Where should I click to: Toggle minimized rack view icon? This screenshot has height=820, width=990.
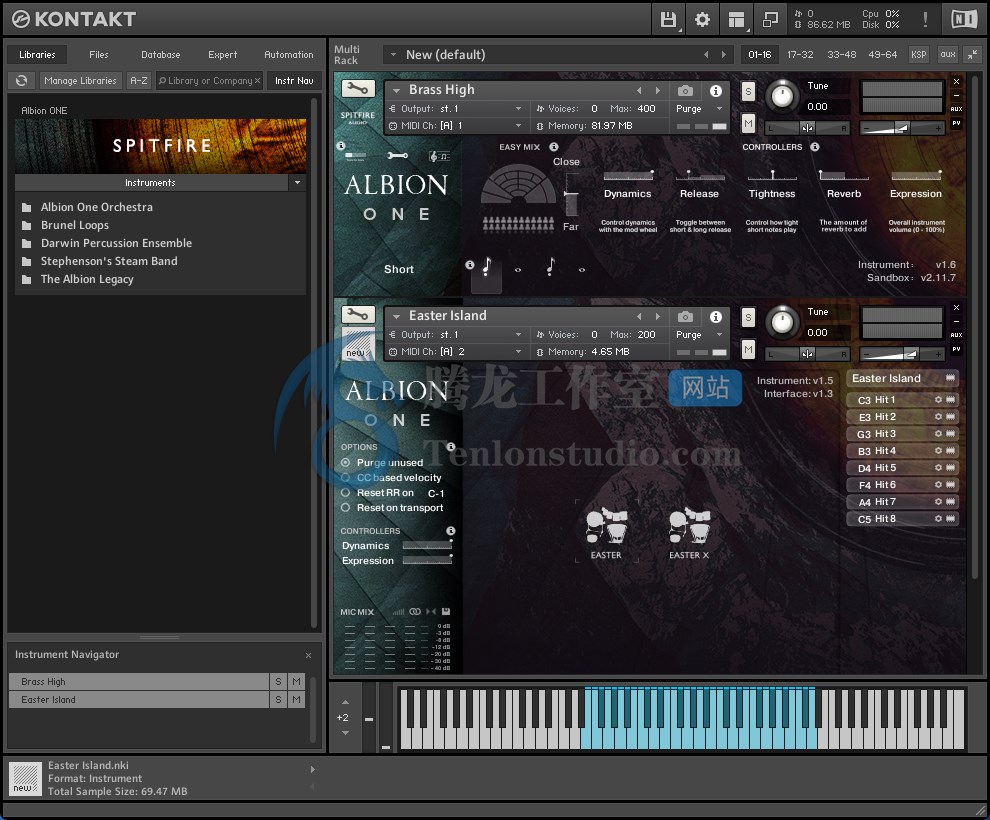(770, 20)
